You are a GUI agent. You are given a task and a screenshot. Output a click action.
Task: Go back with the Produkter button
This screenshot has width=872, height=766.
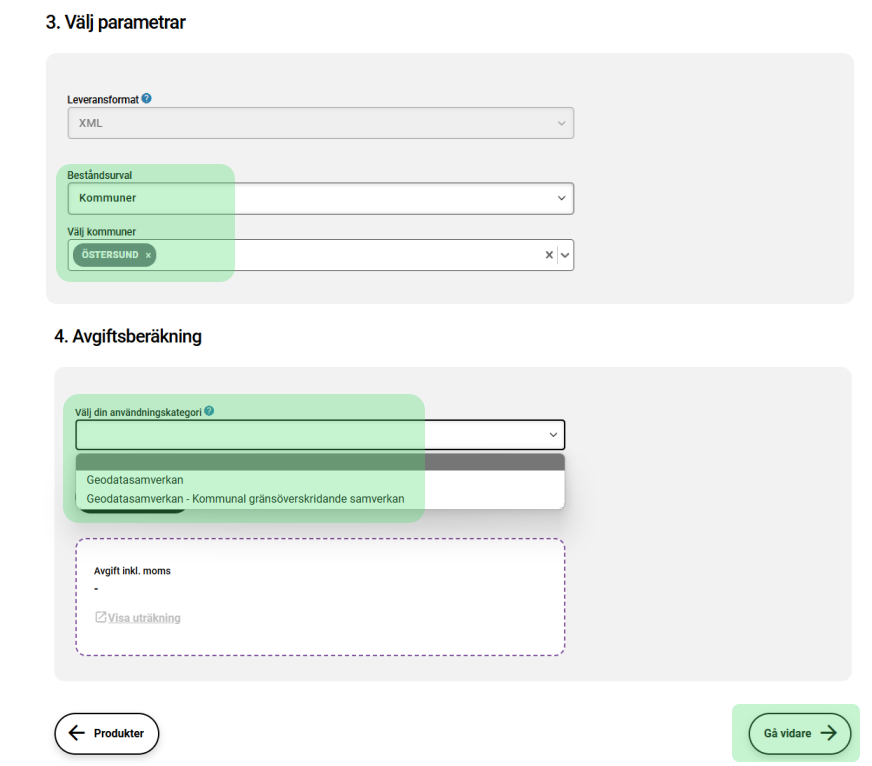(x=107, y=733)
